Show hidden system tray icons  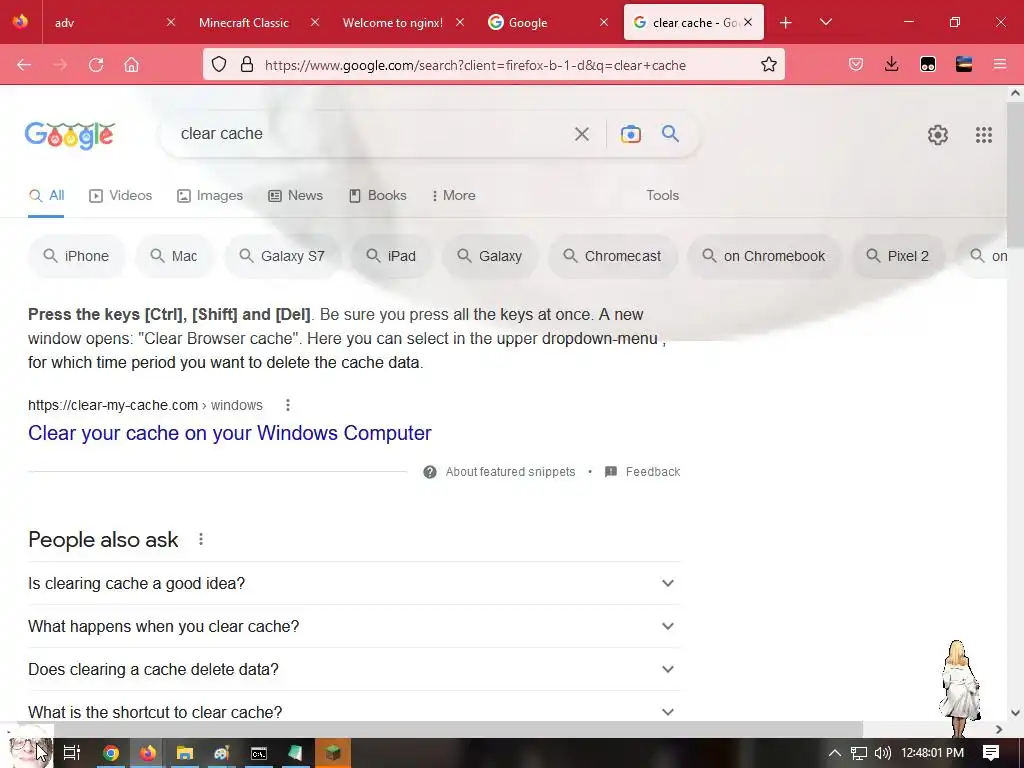pos(834,753)
